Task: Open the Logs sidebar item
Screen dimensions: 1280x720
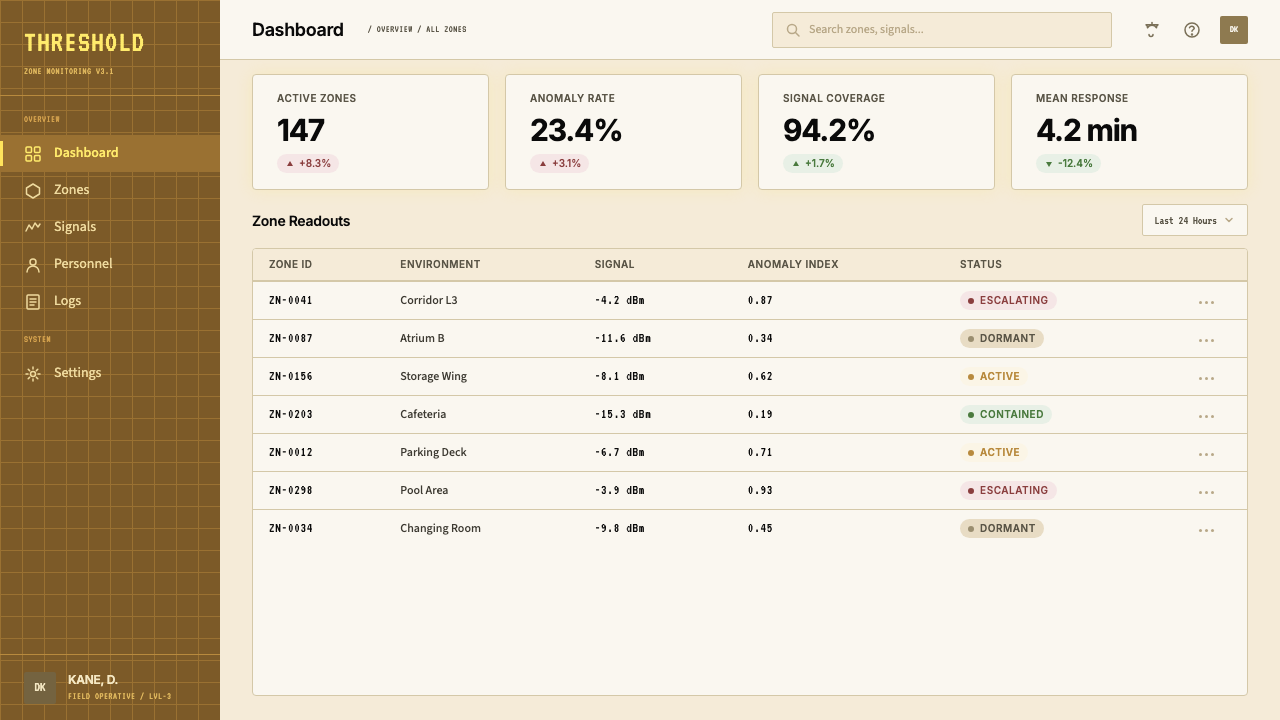Action: tap(110, 301)
